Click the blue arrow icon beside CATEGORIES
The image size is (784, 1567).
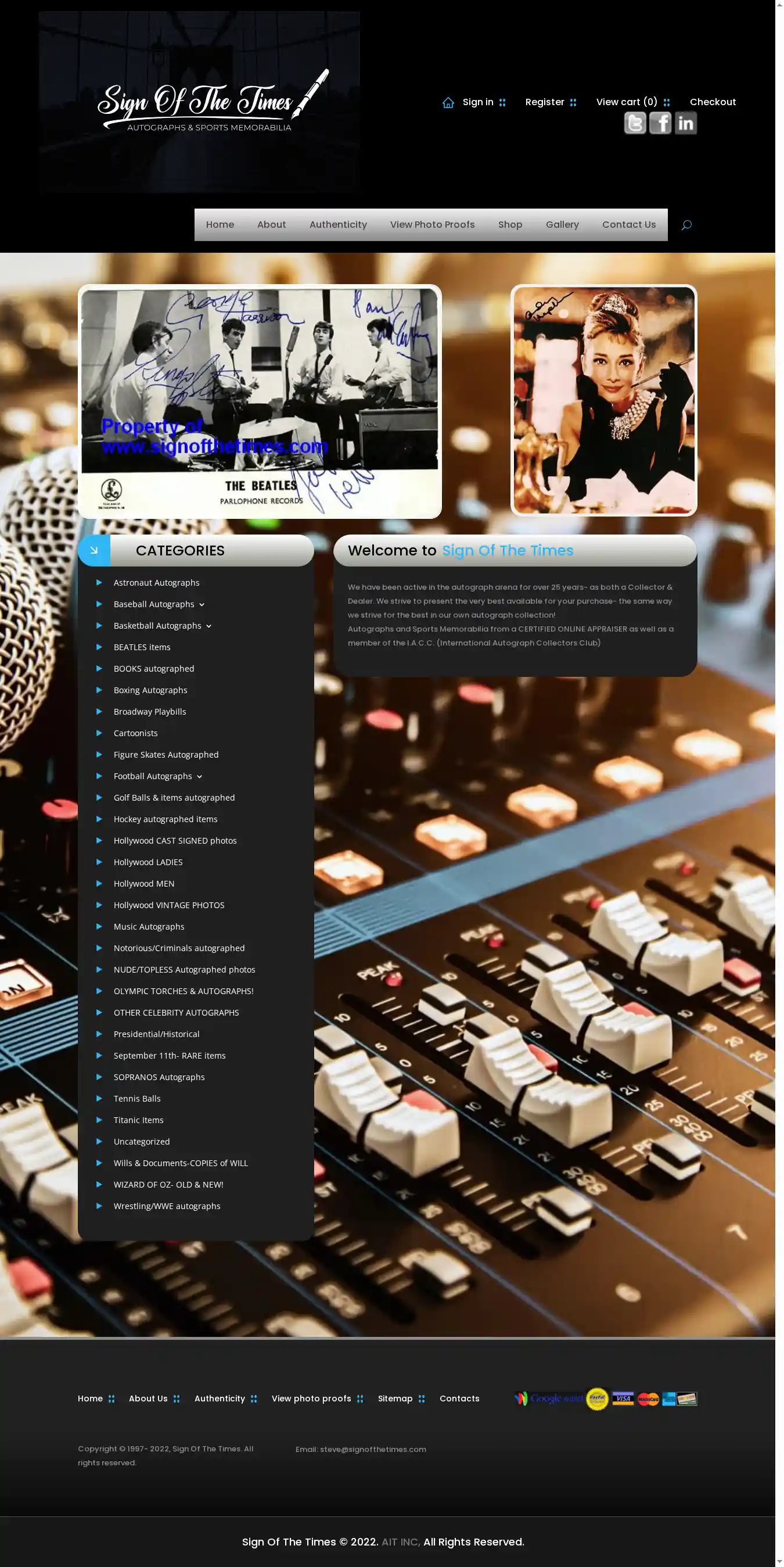pyautogui.click(x=94, y=551)
